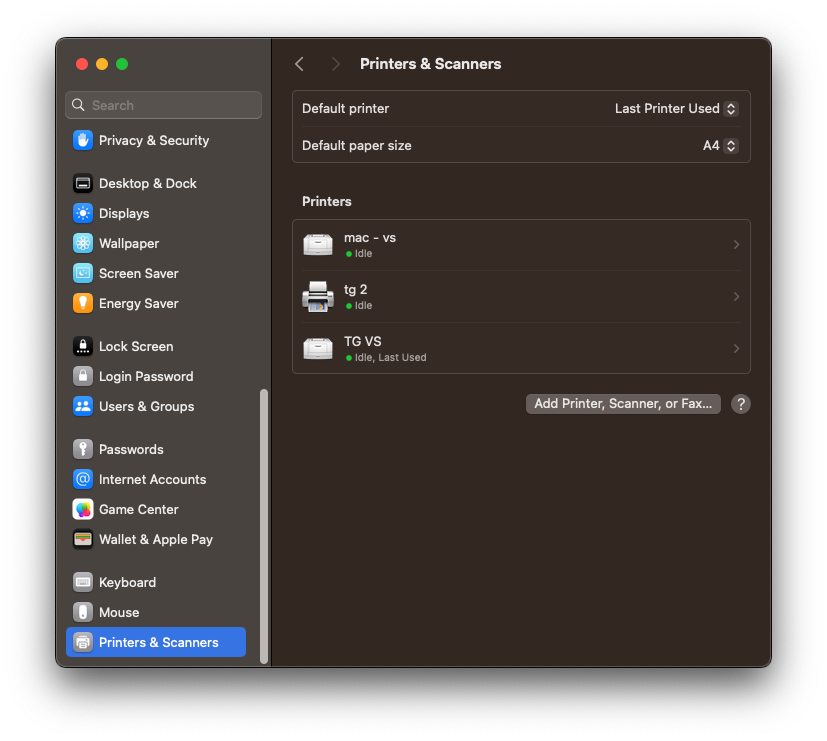Click the Lock Screen icon

[83, 347]
